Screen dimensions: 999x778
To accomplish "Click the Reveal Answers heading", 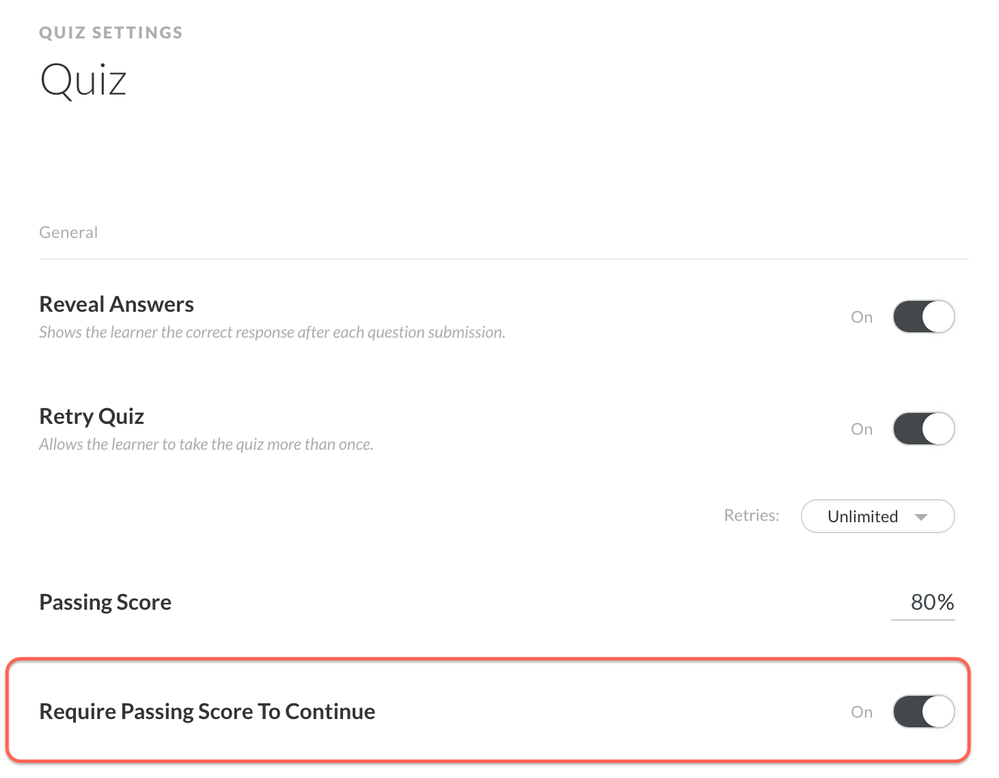I will click(x=116, y=304).
